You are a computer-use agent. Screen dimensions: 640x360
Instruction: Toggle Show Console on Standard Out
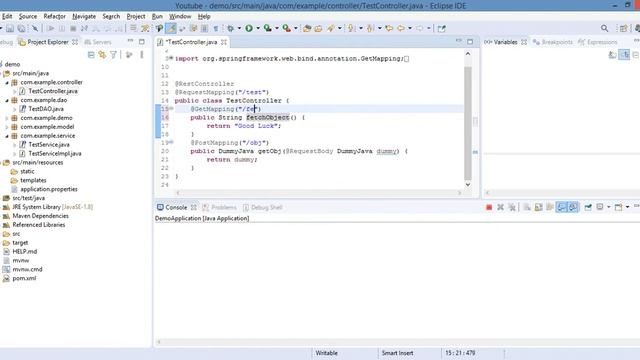[562, 207]
